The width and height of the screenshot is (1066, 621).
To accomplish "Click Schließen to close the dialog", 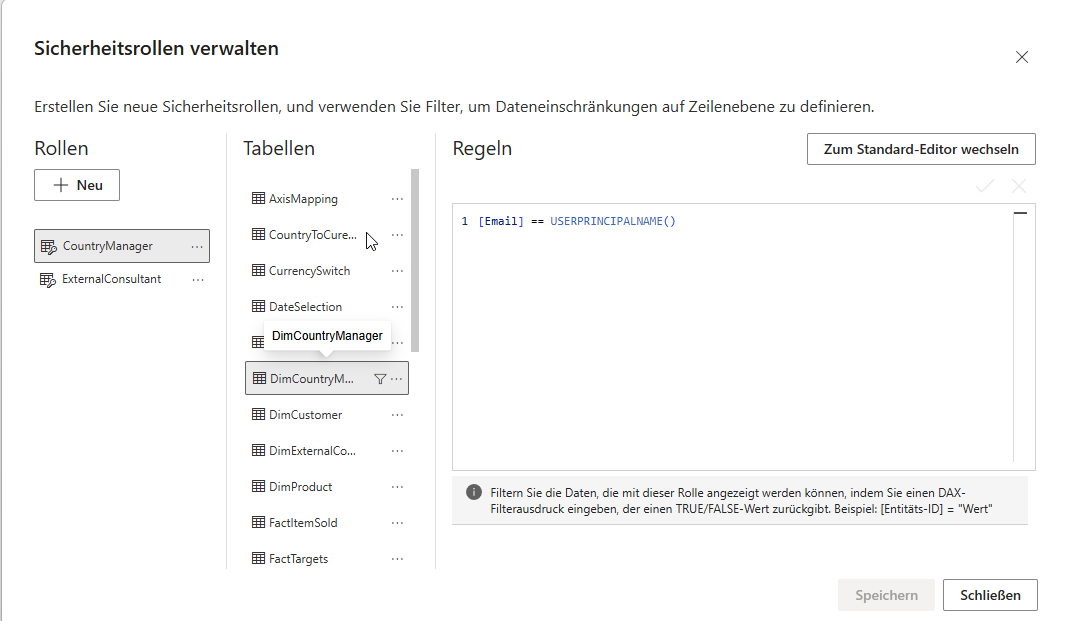I will point(990,595).
